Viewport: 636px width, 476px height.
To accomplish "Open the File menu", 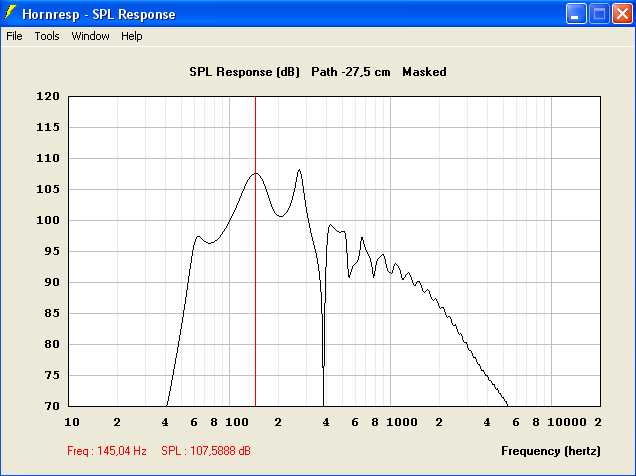I will click(x=14, y=36).
